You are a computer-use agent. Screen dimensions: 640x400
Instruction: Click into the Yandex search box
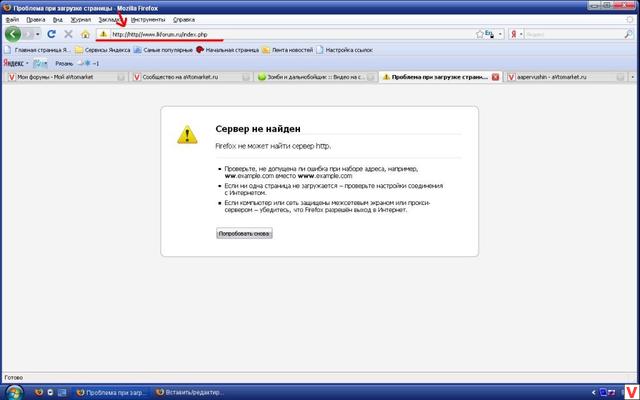(x=574, y=34)
